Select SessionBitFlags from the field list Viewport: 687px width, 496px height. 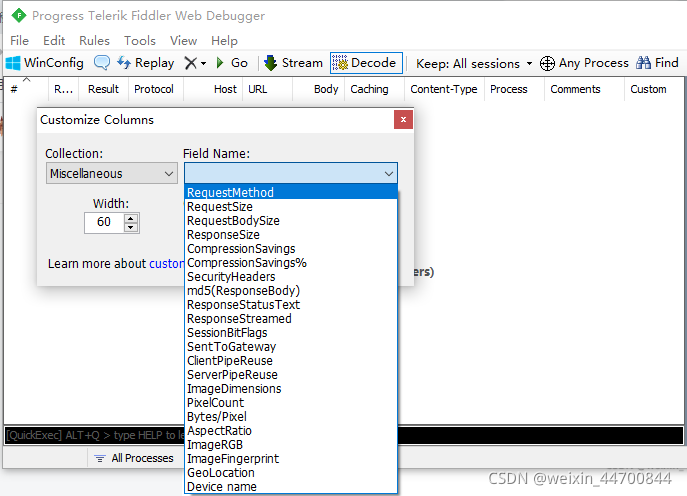[x=291, y=333]
